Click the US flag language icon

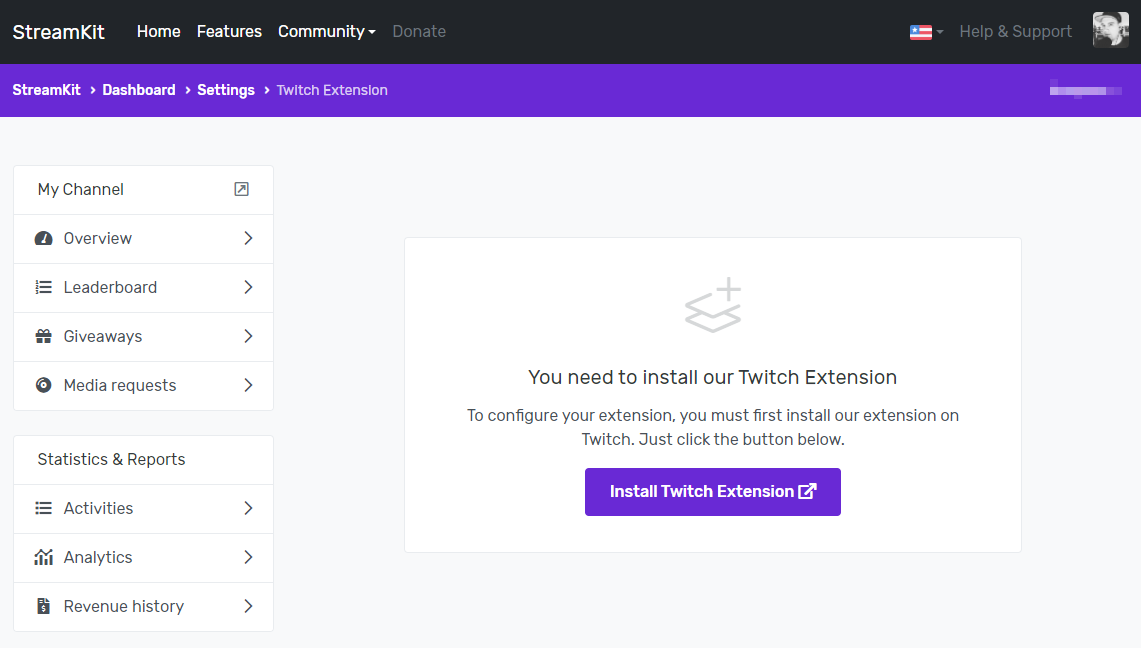coord(921,32)
